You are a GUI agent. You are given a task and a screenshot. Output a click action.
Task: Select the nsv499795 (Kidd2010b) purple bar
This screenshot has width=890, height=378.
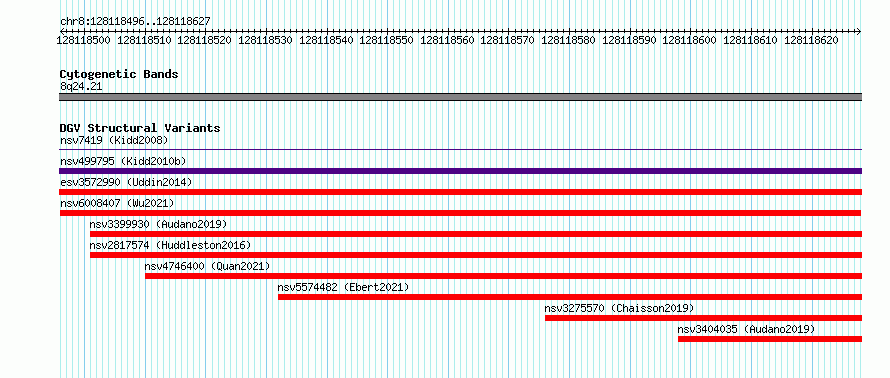[x=460, y=171]
